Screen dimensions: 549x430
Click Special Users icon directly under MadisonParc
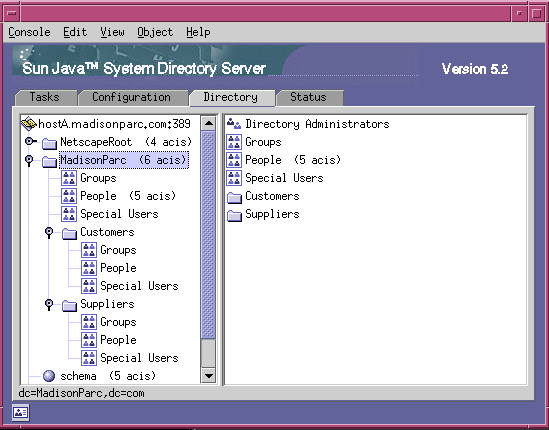69,214
